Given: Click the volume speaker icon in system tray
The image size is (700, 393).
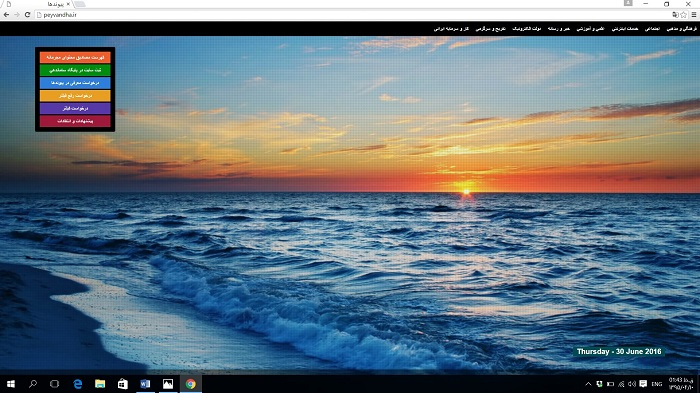Looking at the screenshot, I should [632, 384].
